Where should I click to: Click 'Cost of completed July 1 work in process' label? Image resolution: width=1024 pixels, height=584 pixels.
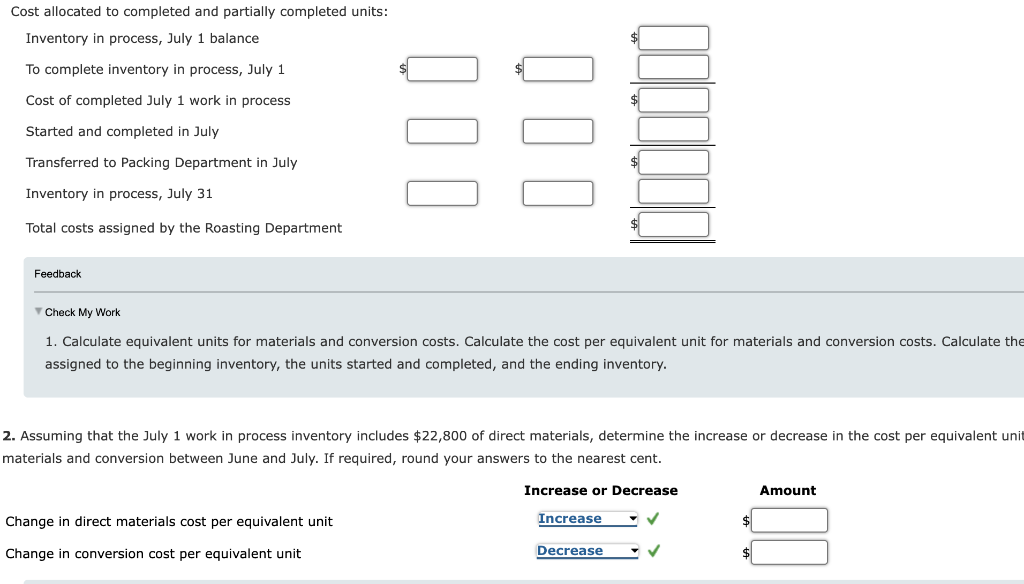coord(158,101)
